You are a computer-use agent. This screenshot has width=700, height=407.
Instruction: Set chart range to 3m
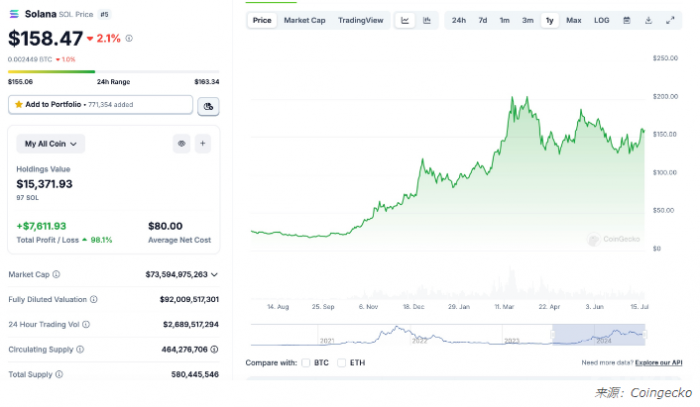tap(528, 21)
